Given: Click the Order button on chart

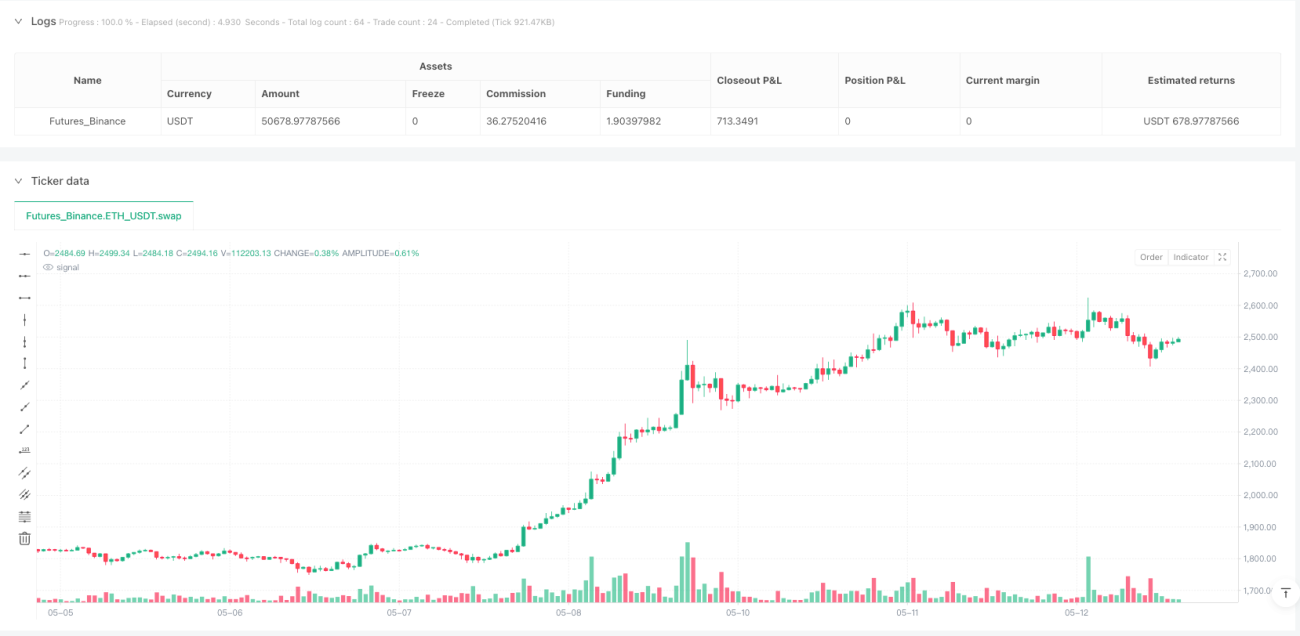Looking at the screenshot, I should (1151, 257).
